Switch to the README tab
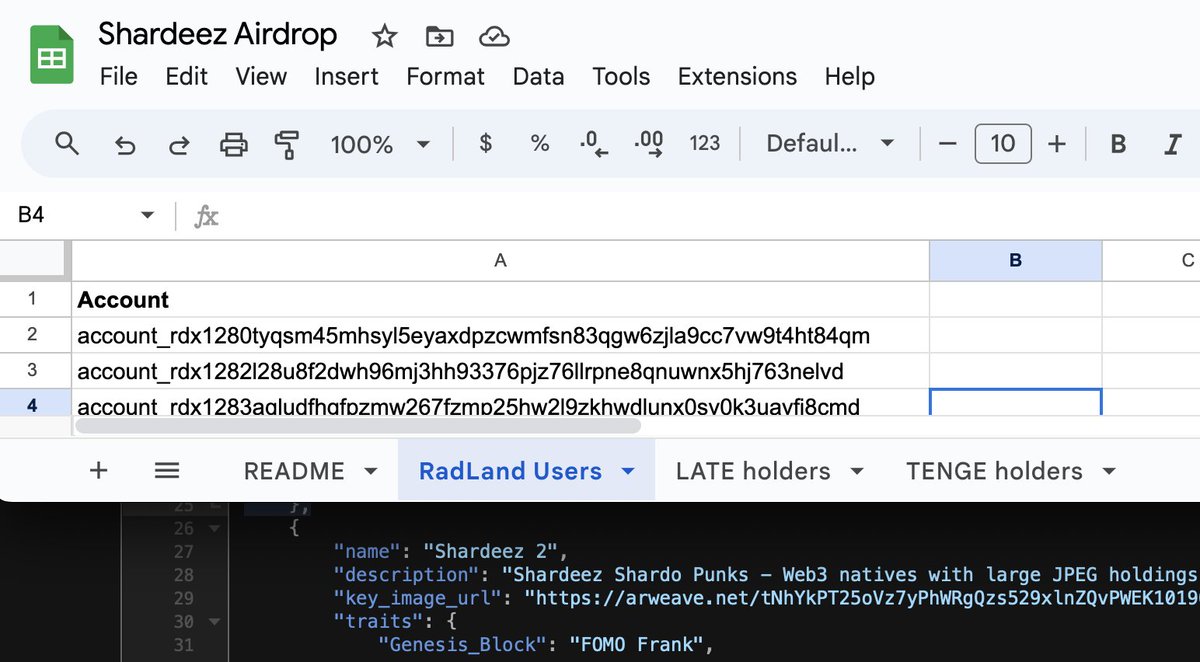1200x662 pixels. [x=294, y=471]
